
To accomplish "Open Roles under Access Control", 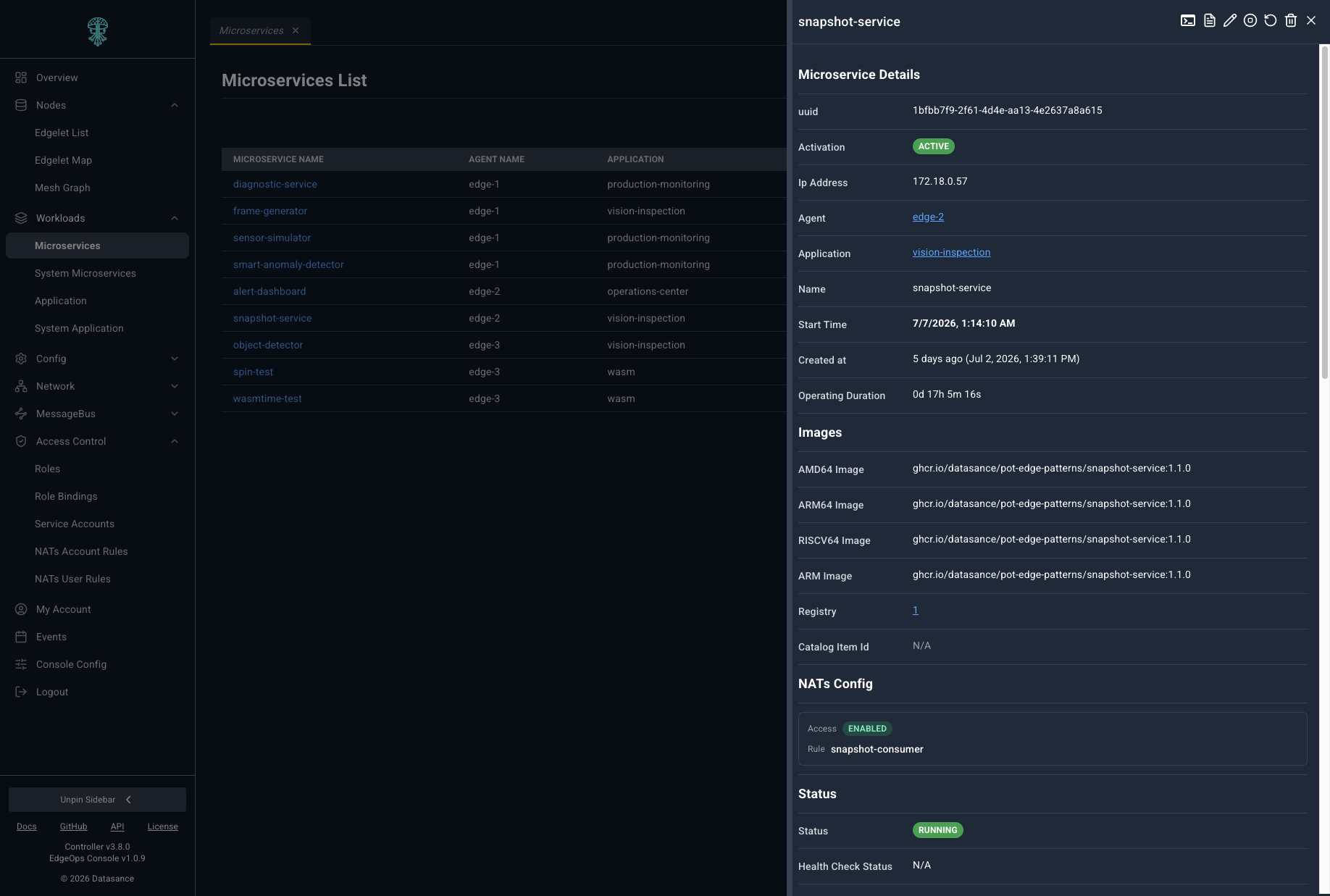I will [47, 469].
